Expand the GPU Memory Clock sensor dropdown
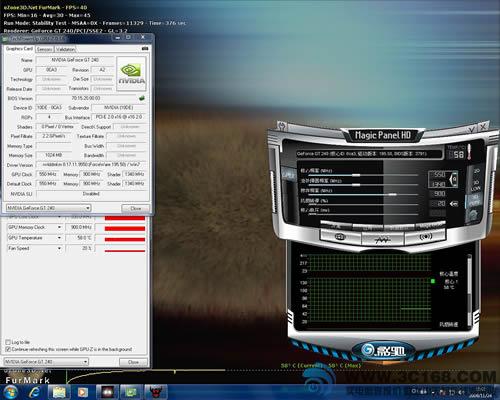500x400 pixels. [x=59, y=227]
